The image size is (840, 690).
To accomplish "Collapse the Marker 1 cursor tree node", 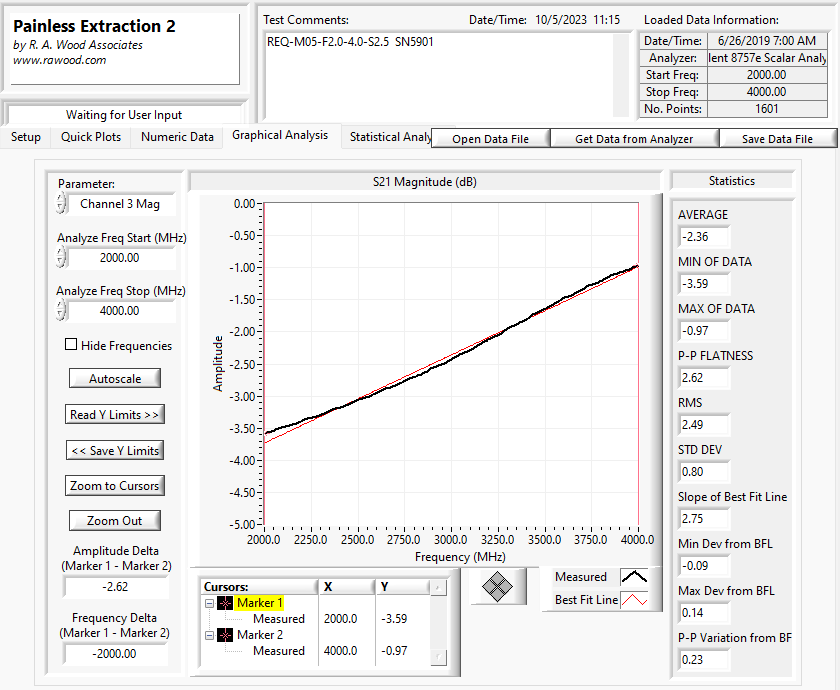I will click(x=209, y=603).
